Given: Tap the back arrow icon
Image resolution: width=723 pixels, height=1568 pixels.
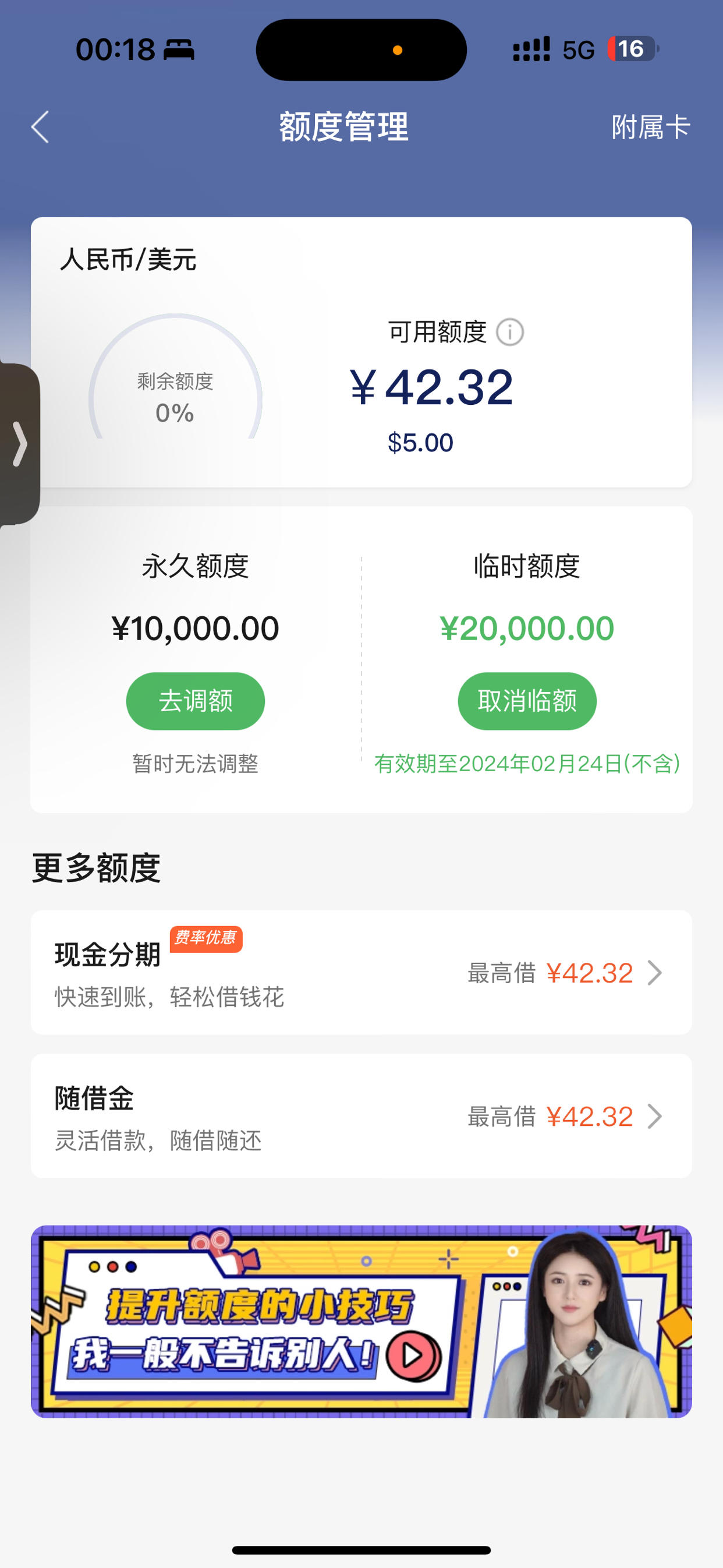Looking at the screenshot, I should click(40, 127).
